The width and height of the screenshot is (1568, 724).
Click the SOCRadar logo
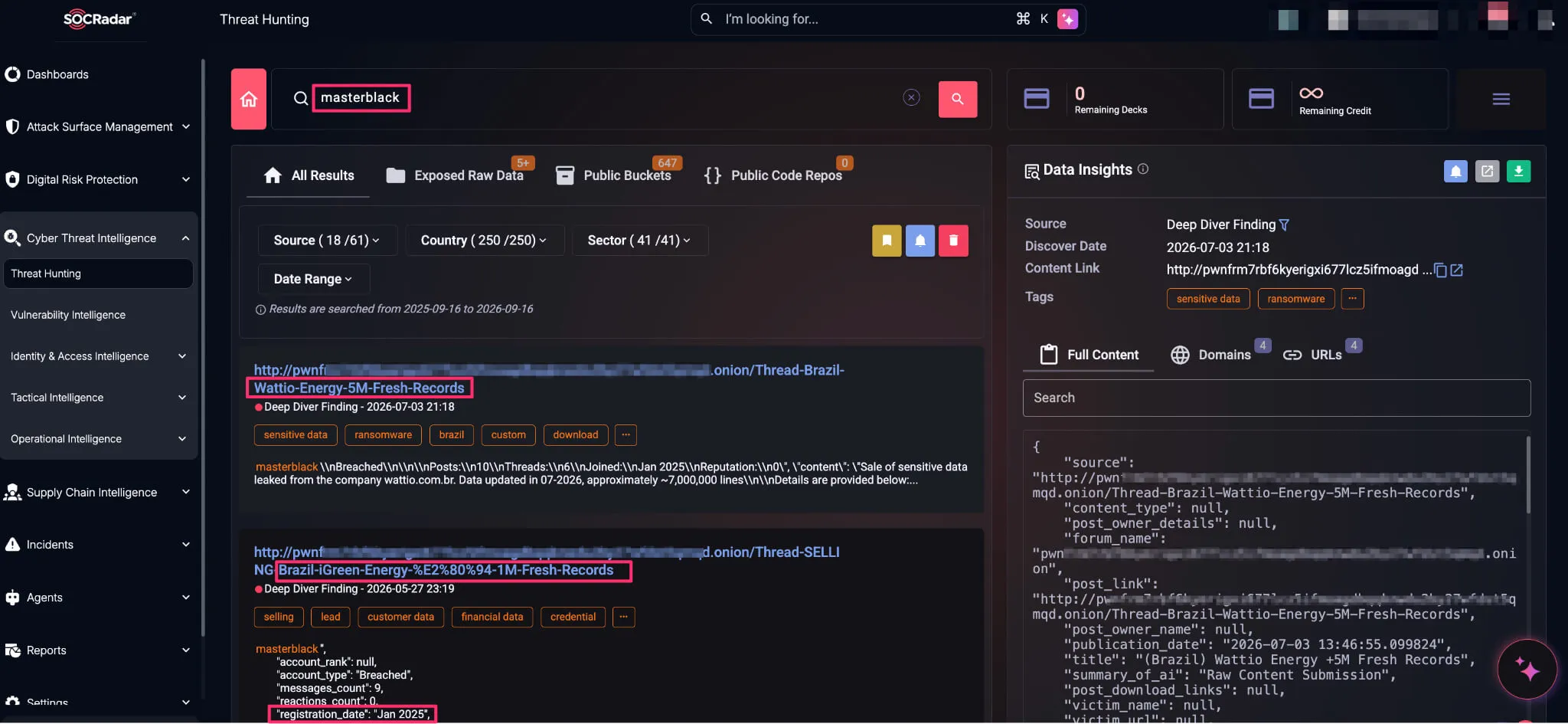pyautogui.click(x=100, y=19)
